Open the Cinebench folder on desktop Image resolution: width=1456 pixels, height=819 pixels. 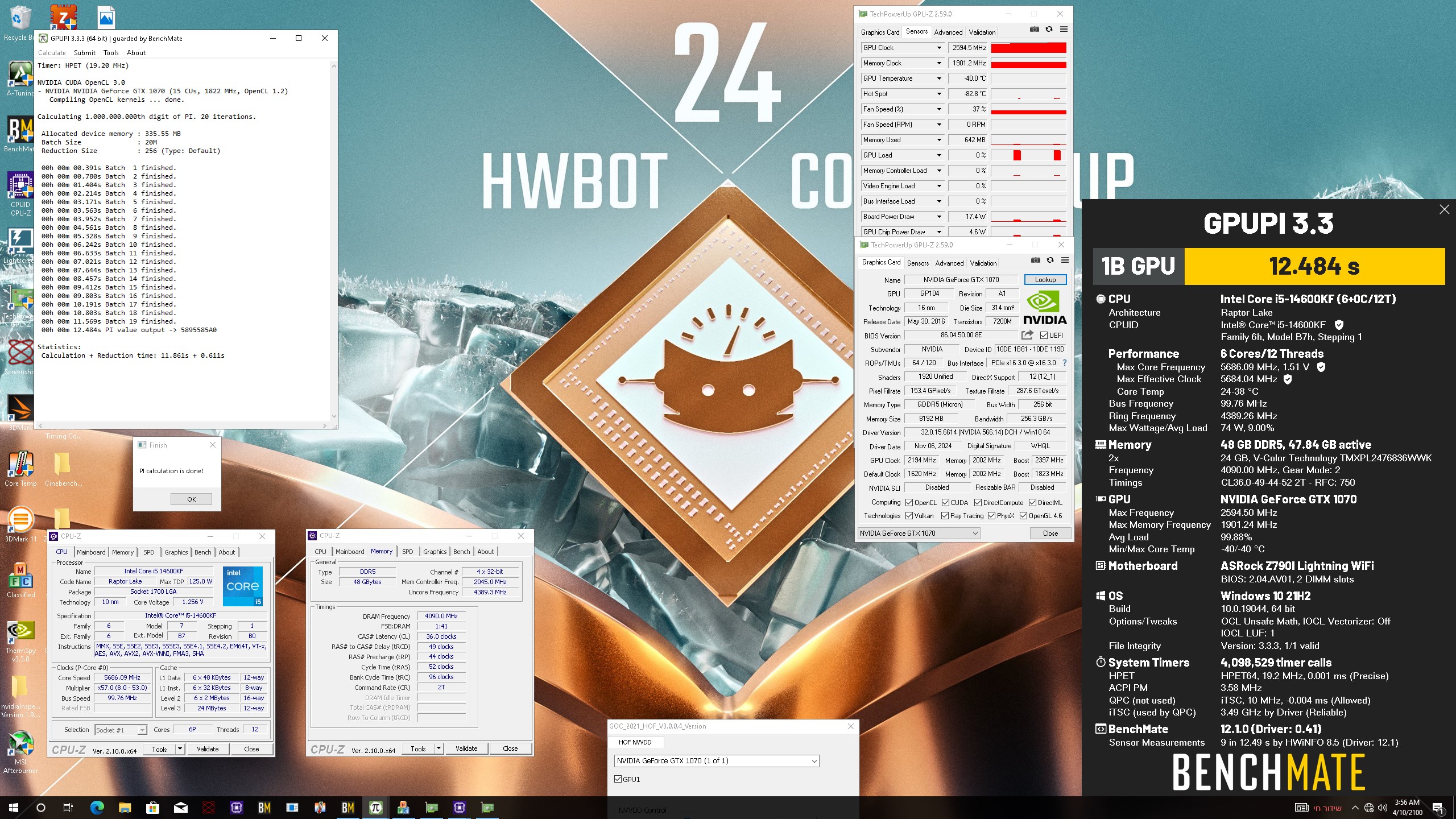63,469
